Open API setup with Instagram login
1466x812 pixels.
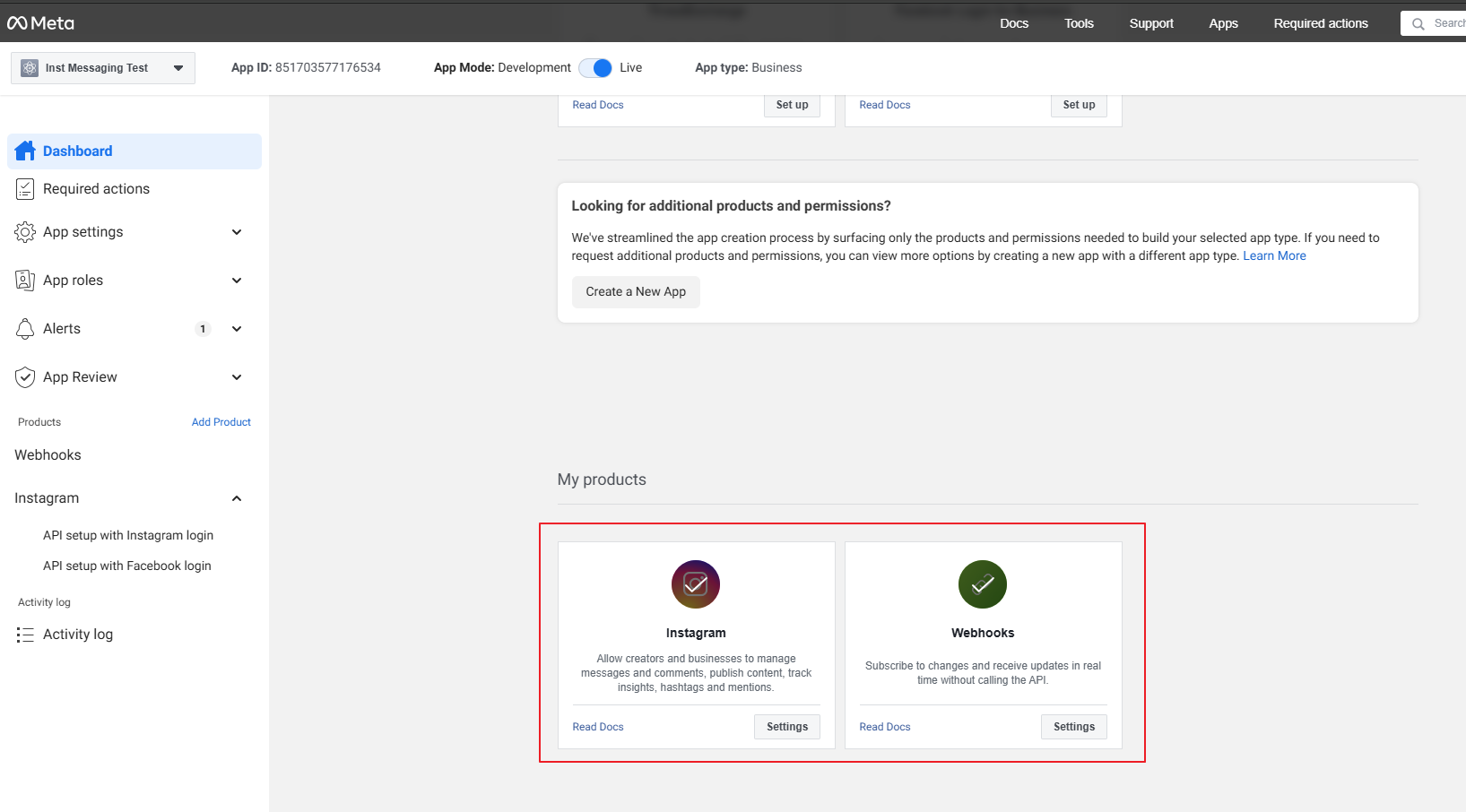point(128,535)
